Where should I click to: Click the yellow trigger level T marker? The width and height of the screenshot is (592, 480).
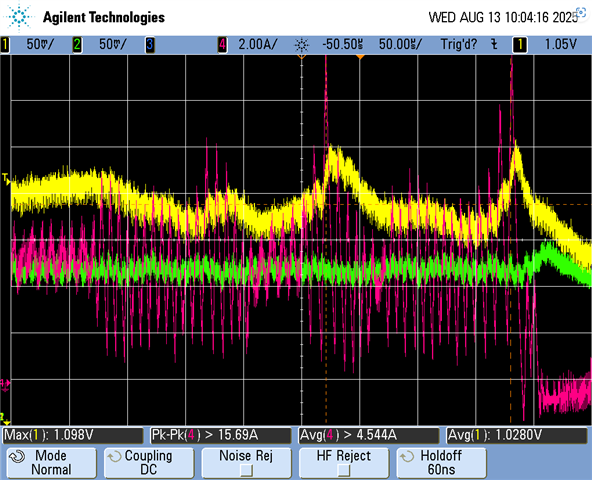pos(6,179)
